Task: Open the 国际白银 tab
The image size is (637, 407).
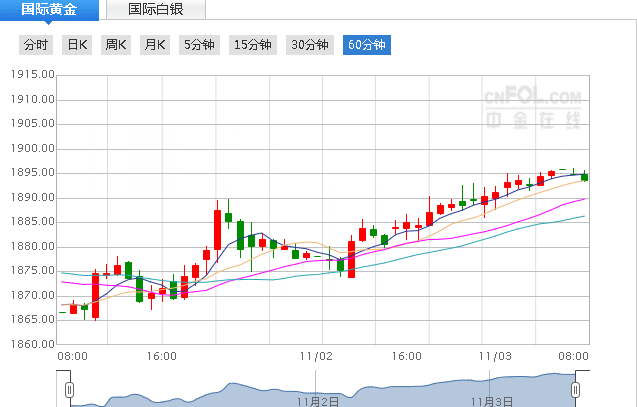Action: click(x=153, y=10)
